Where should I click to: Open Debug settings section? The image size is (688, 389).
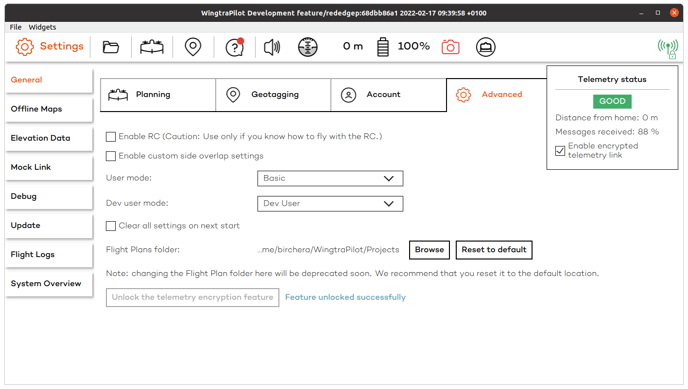click(x=49, y=196)
